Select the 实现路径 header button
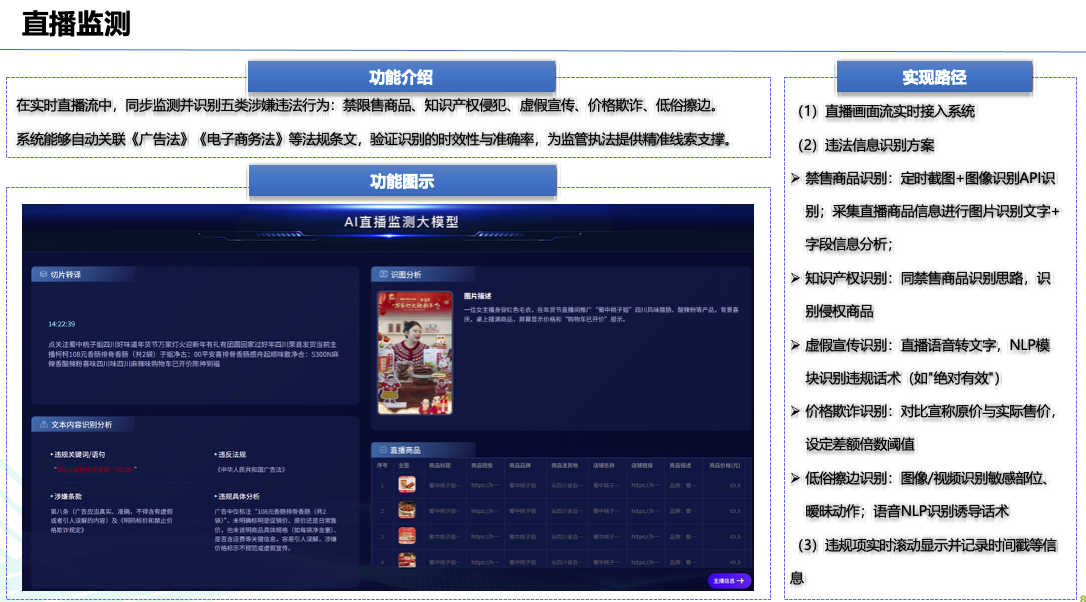This screenshot has height=602, width=1086. point(934,77)
